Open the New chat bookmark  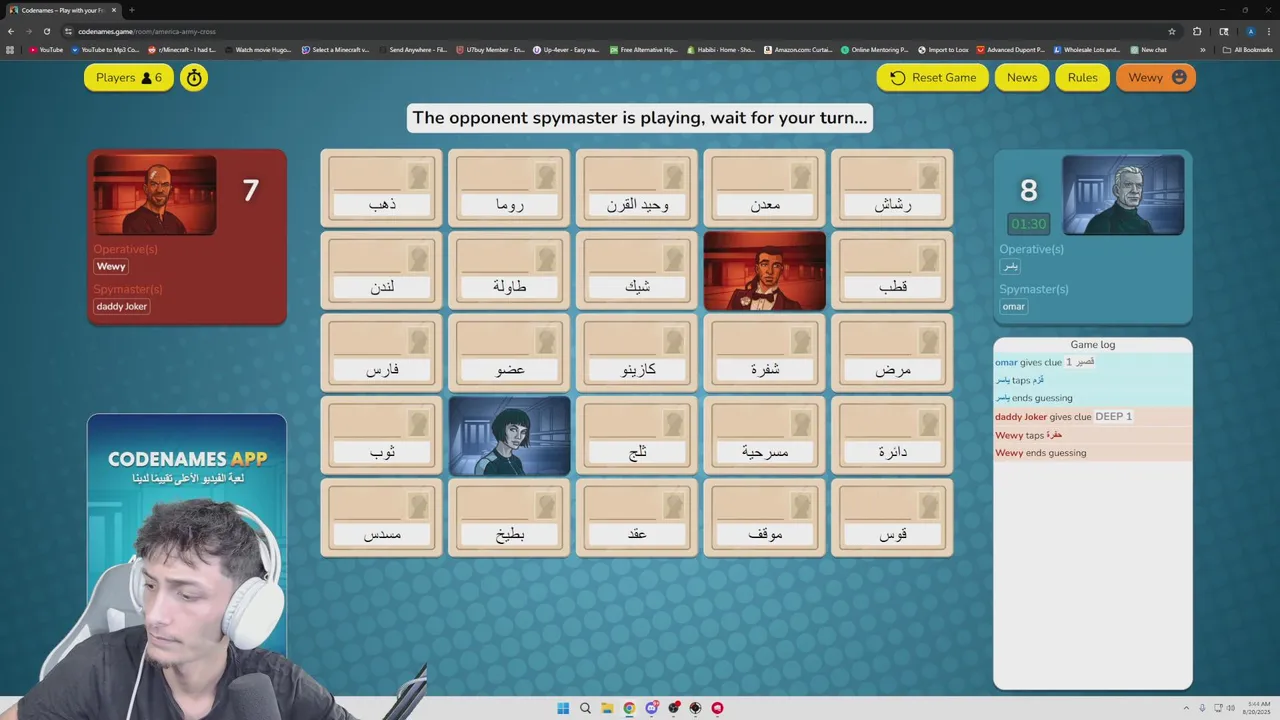click(1149, 49)
